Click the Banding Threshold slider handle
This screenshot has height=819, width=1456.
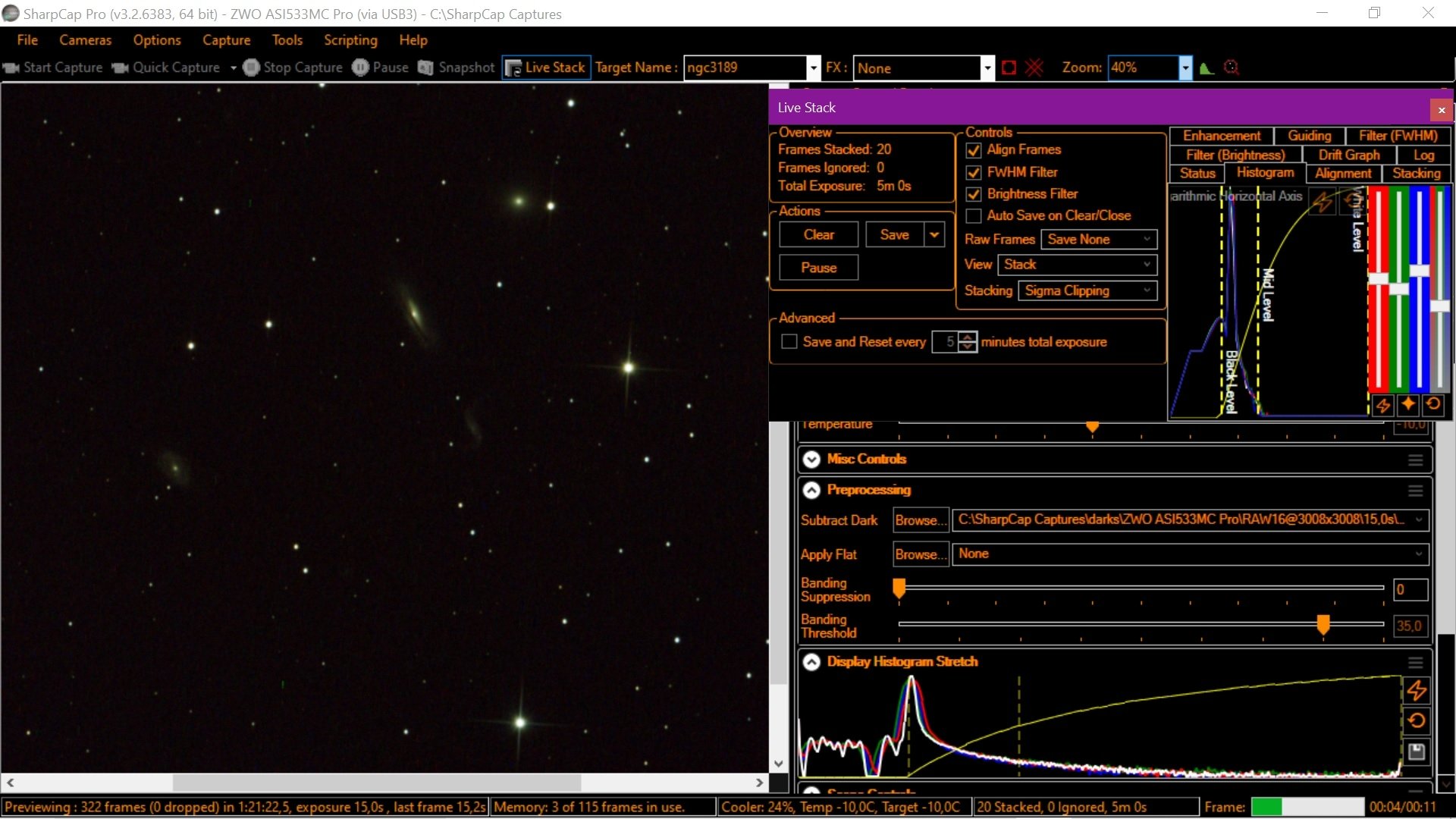click(x=1323, y=625)
